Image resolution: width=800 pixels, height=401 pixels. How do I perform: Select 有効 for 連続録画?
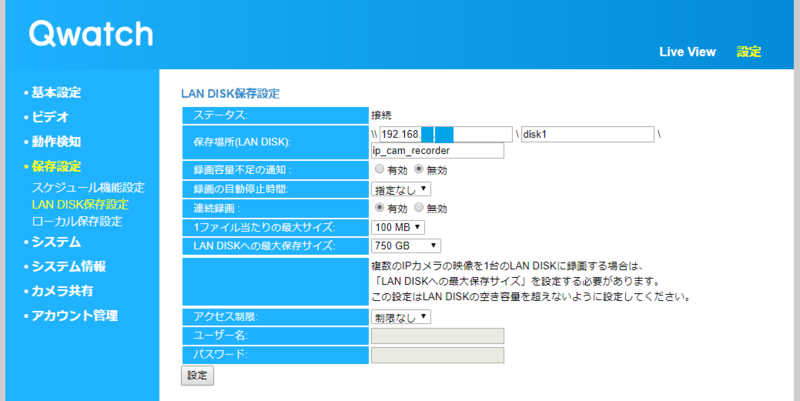[x=379, y=208]
